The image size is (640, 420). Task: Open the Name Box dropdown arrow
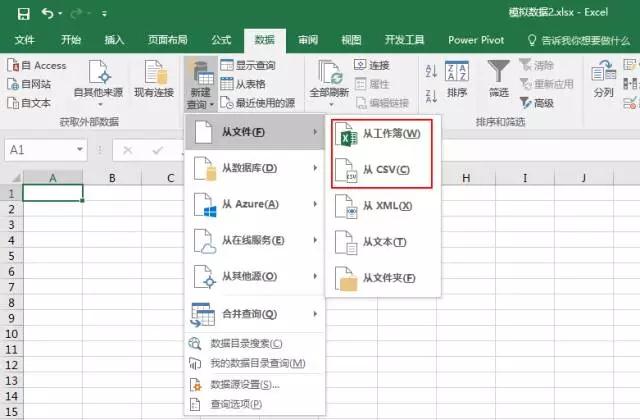pyautogui.click(x=80, y=150)
